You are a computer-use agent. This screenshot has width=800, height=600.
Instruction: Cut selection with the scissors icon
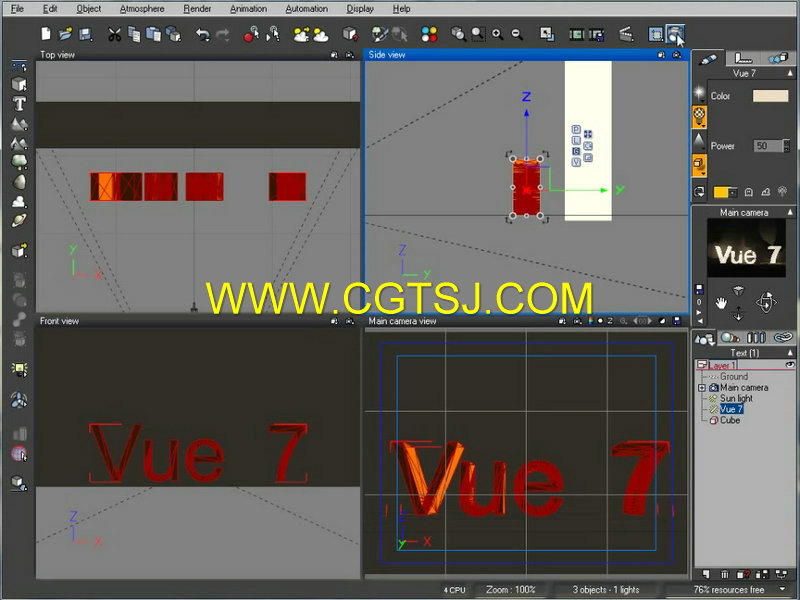tap(114, 34)
